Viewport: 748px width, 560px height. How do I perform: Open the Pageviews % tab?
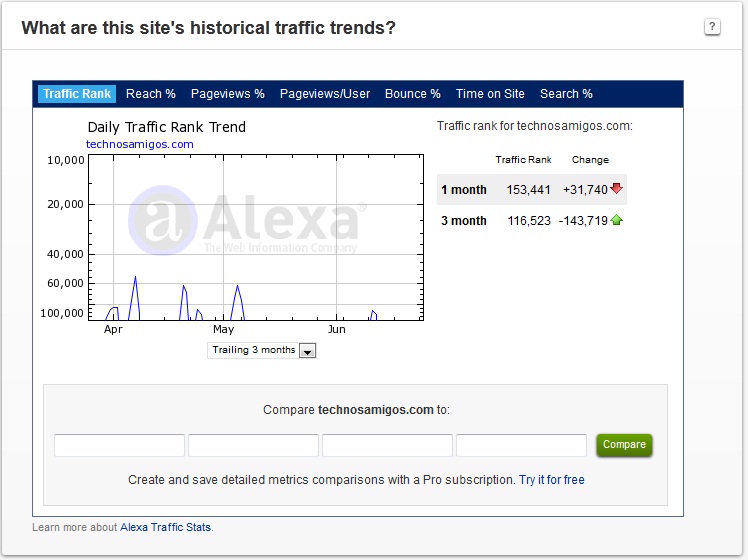pos(228,94)
